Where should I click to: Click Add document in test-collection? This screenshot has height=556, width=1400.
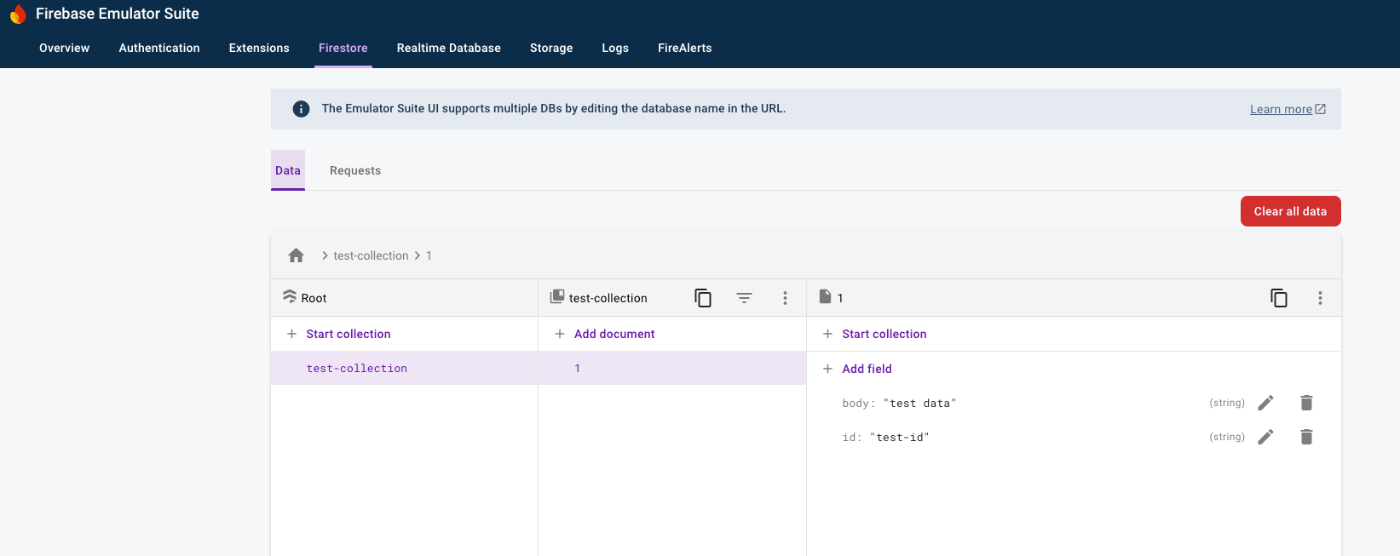[614, 334]
